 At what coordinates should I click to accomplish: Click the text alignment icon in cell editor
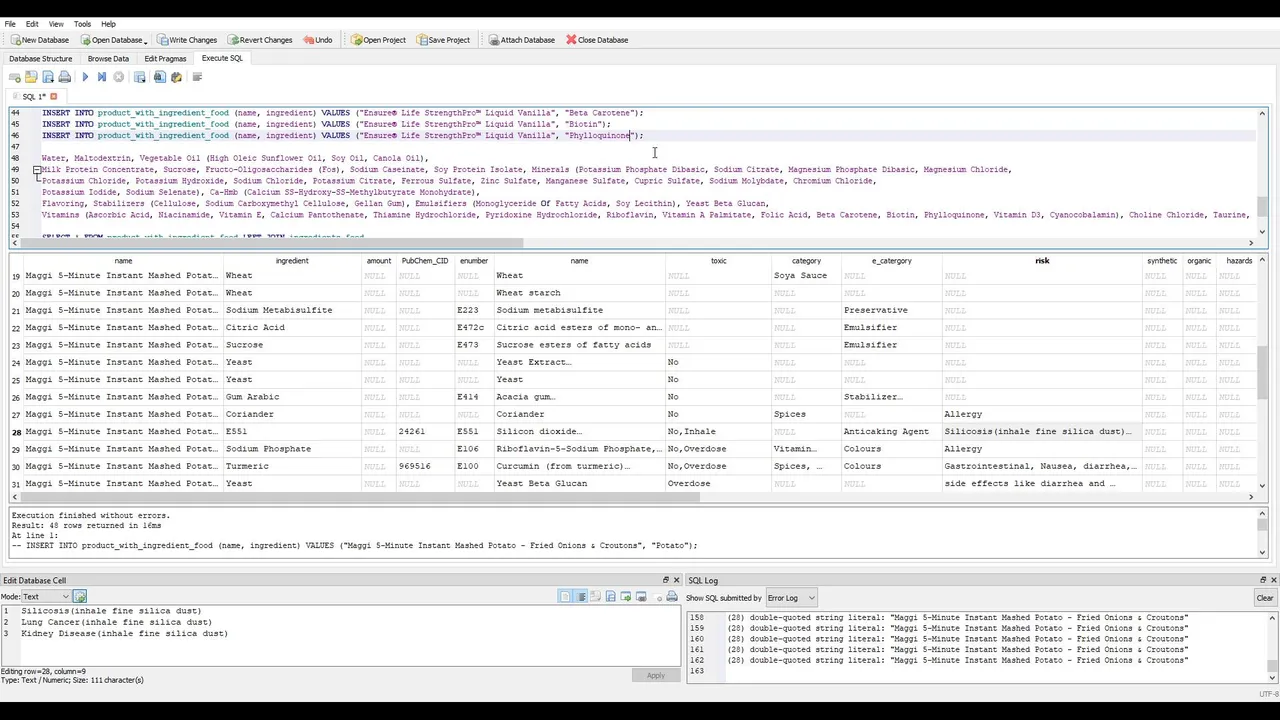(580, 597)
